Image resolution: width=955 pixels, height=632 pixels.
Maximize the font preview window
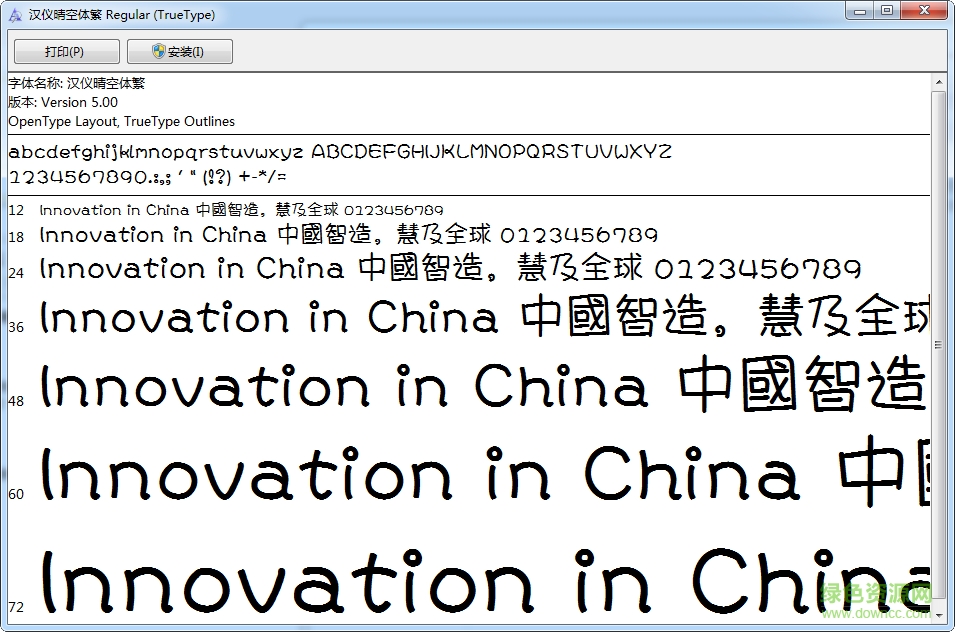(x=886, y=10)
